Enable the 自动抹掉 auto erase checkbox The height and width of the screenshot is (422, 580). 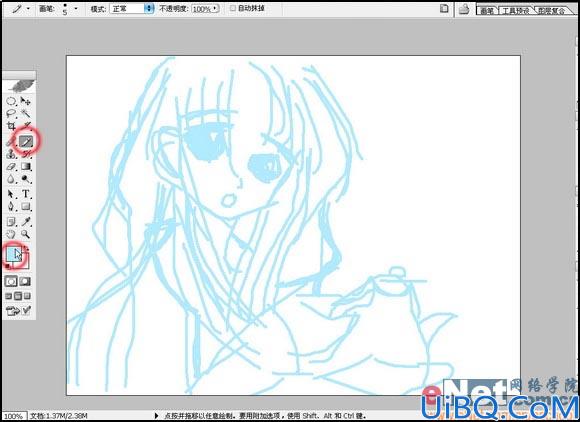233,8
